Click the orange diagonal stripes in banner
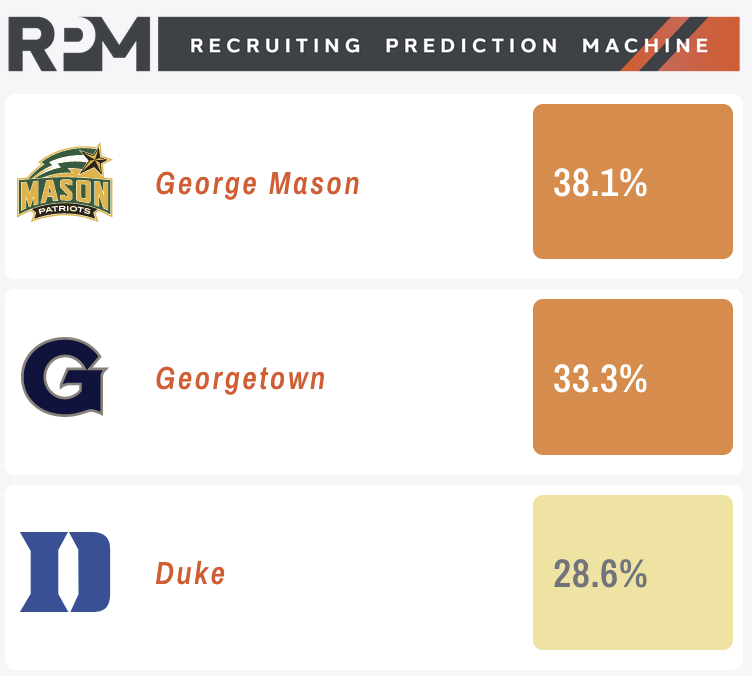Viewport: 752px width, 676px height. pyautogui.click(x=681, y=44)
